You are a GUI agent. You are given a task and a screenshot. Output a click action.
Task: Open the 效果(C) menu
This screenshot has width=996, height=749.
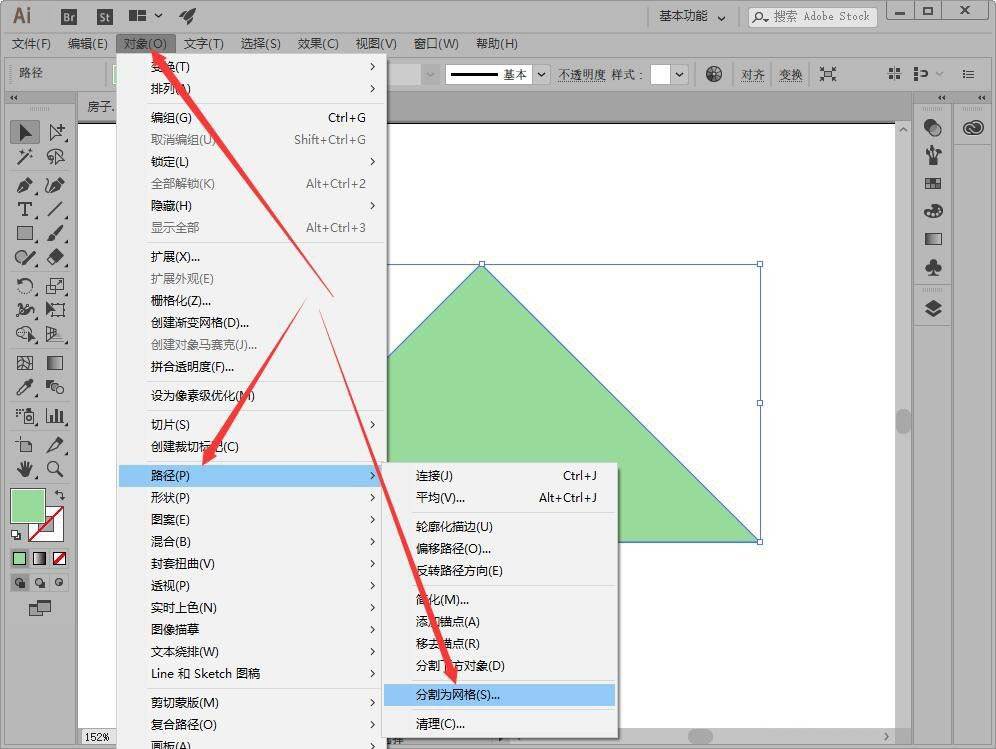click(x=318, y=44)
